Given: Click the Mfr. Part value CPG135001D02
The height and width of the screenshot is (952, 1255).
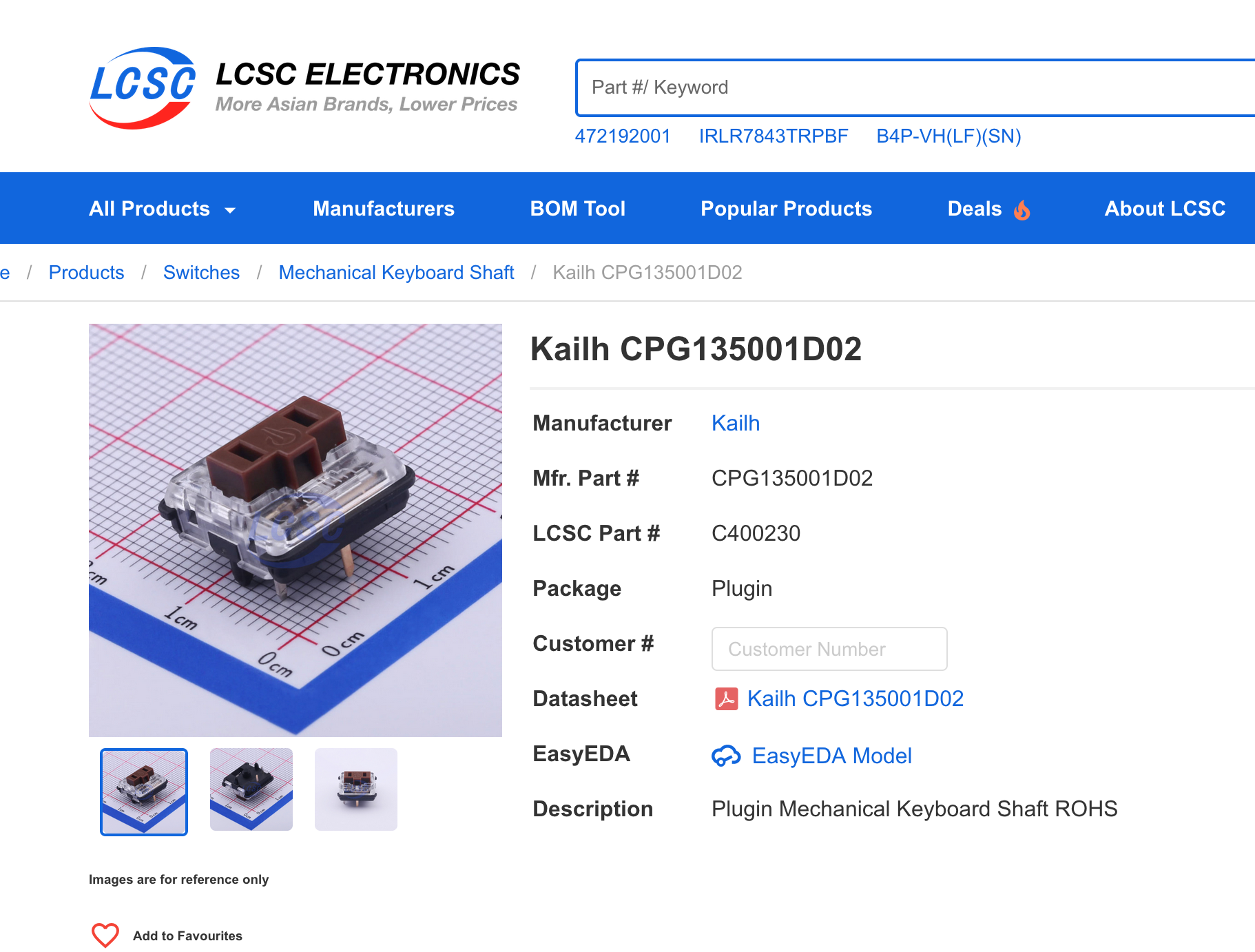Looking at the screenshot, I should [792, 478].
